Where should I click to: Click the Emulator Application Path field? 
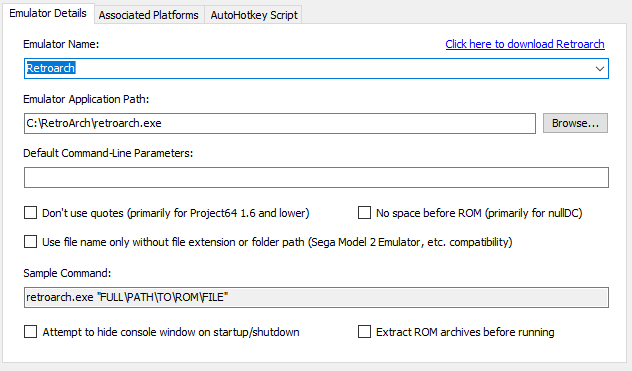pyautogui.click(x=280, y=123)
